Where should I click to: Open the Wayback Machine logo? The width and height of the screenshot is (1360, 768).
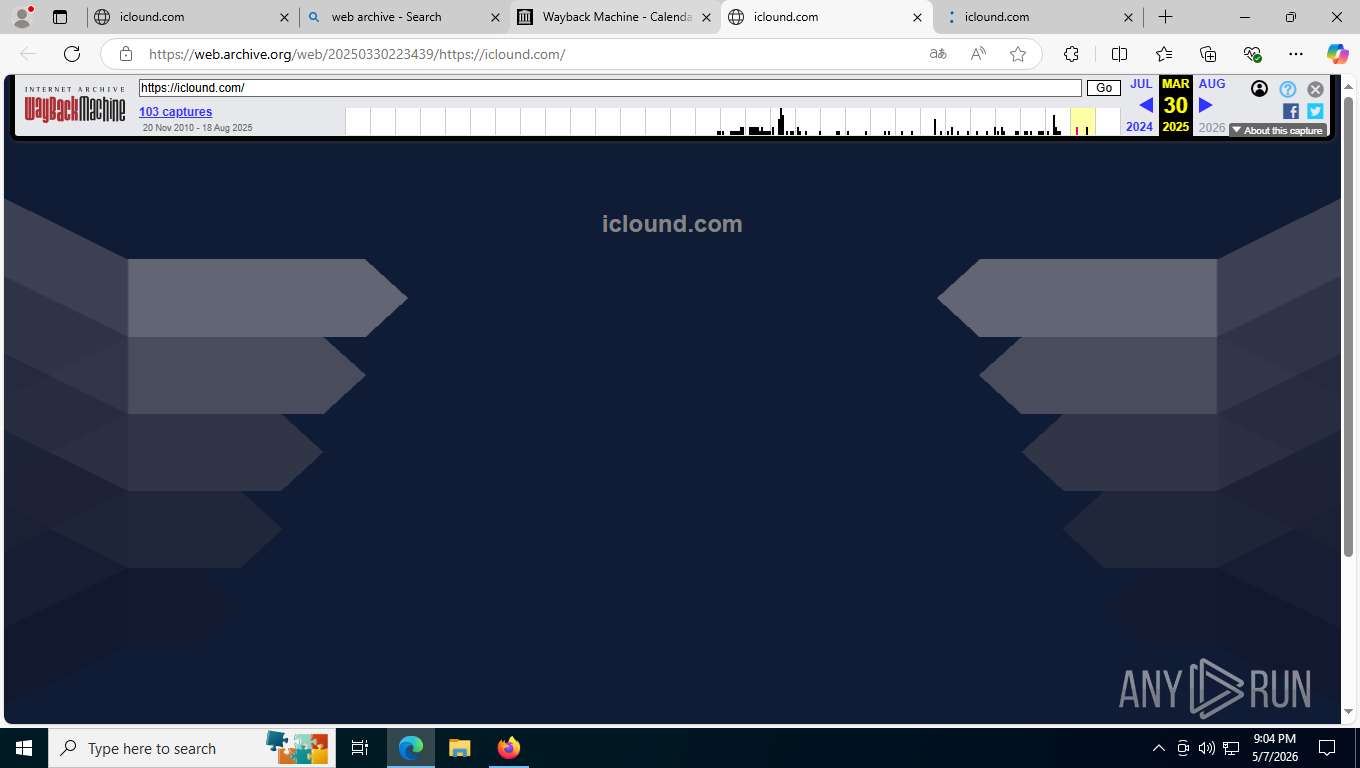(x=75, y=105)
